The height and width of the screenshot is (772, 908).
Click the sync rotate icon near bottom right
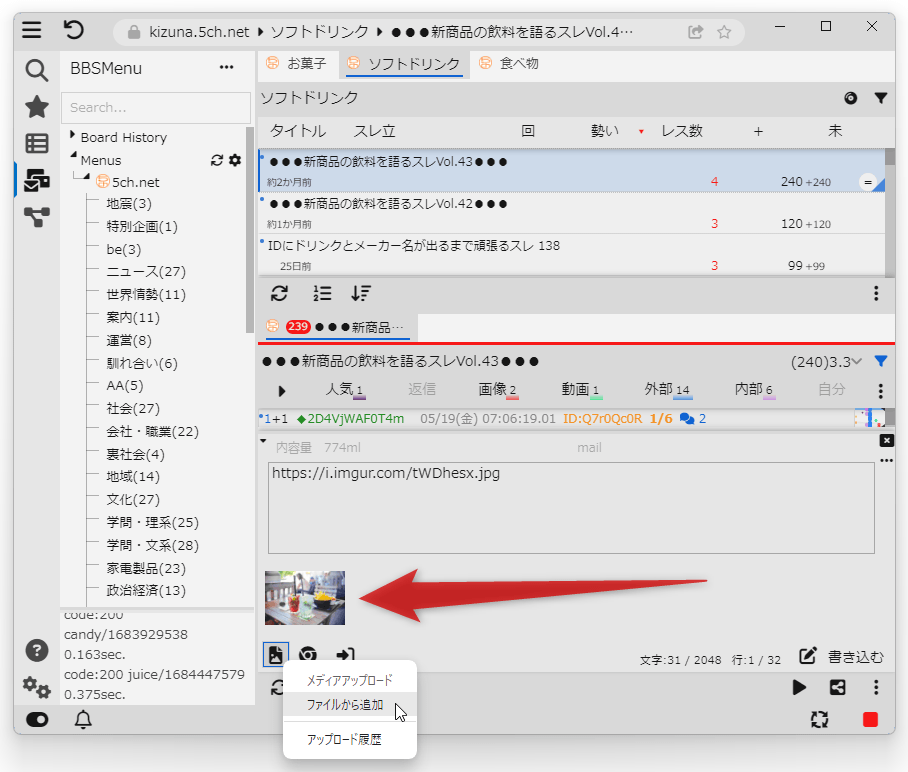819,719
